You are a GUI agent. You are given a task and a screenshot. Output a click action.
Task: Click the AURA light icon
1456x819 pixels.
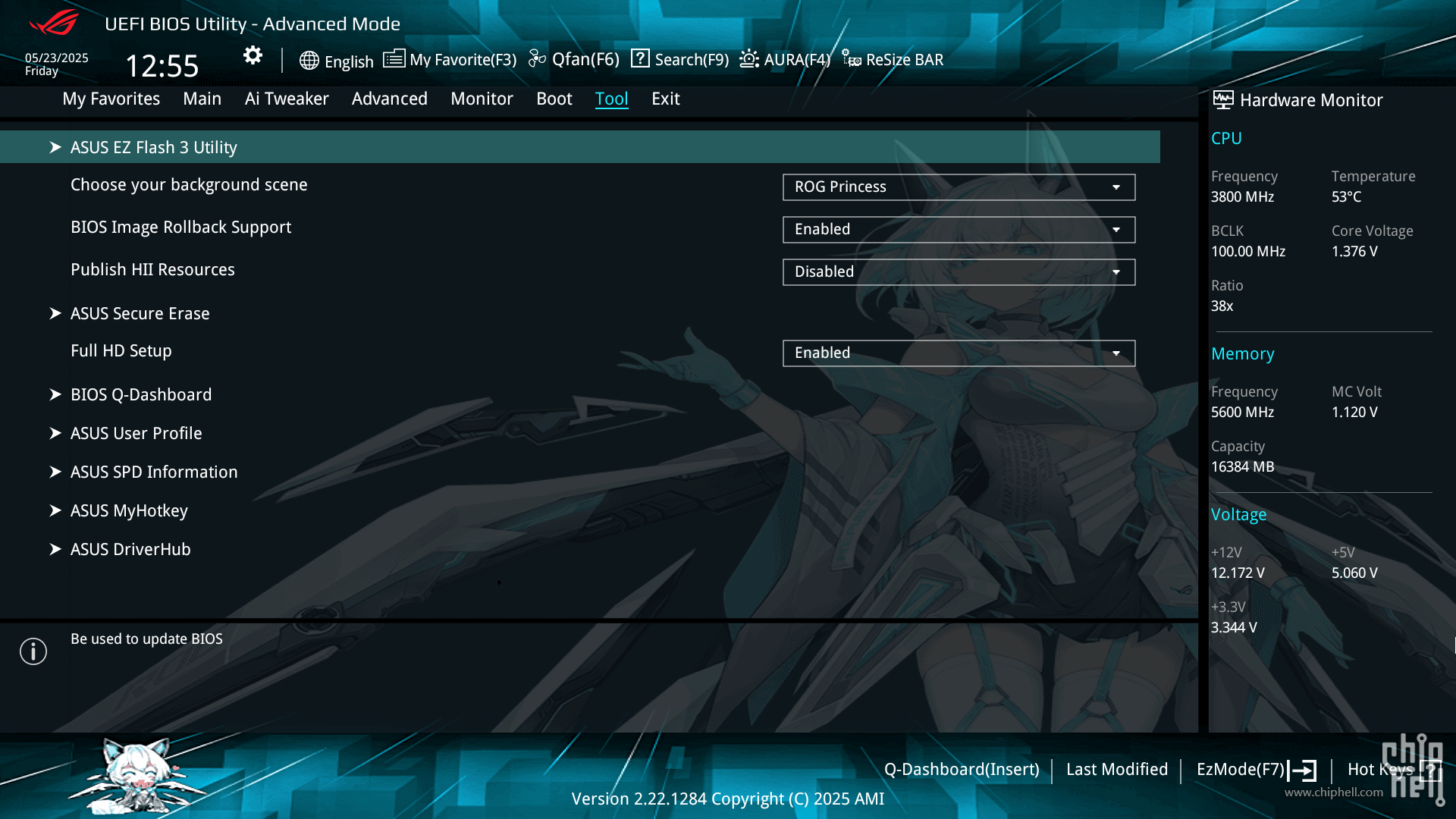point(748,59)
